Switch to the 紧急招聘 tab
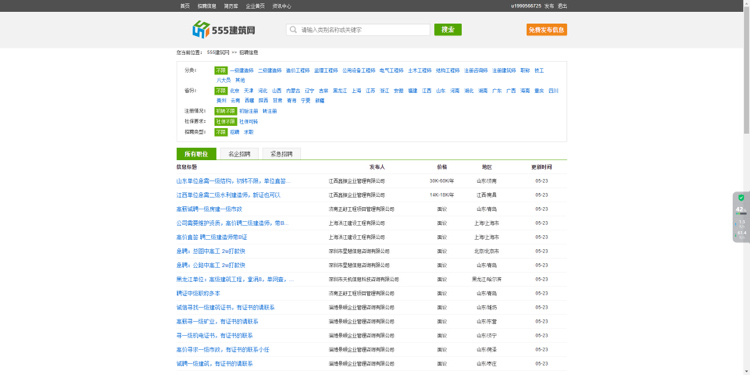This screenshot has width=750, height=375. click(282, 154)
